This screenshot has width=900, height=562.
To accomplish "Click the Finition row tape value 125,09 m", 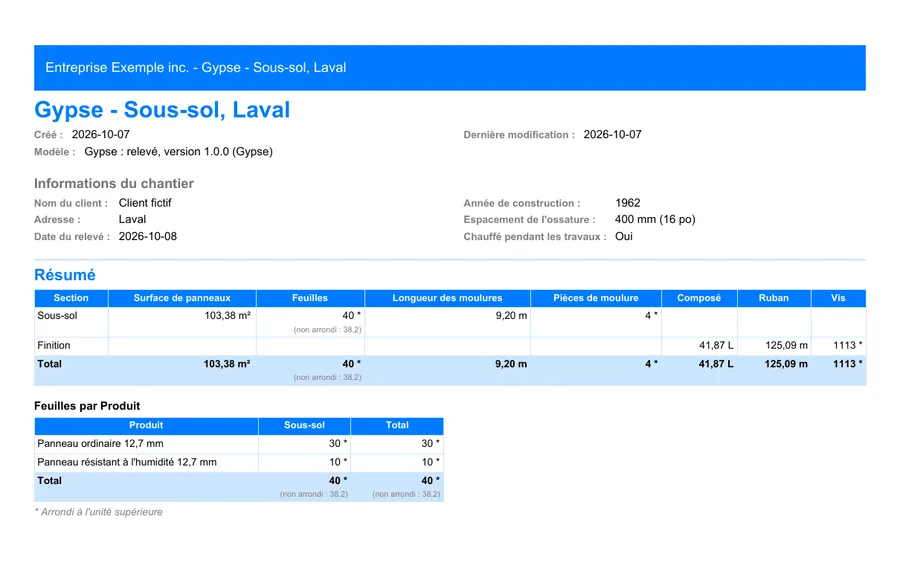I will (786, 346).
